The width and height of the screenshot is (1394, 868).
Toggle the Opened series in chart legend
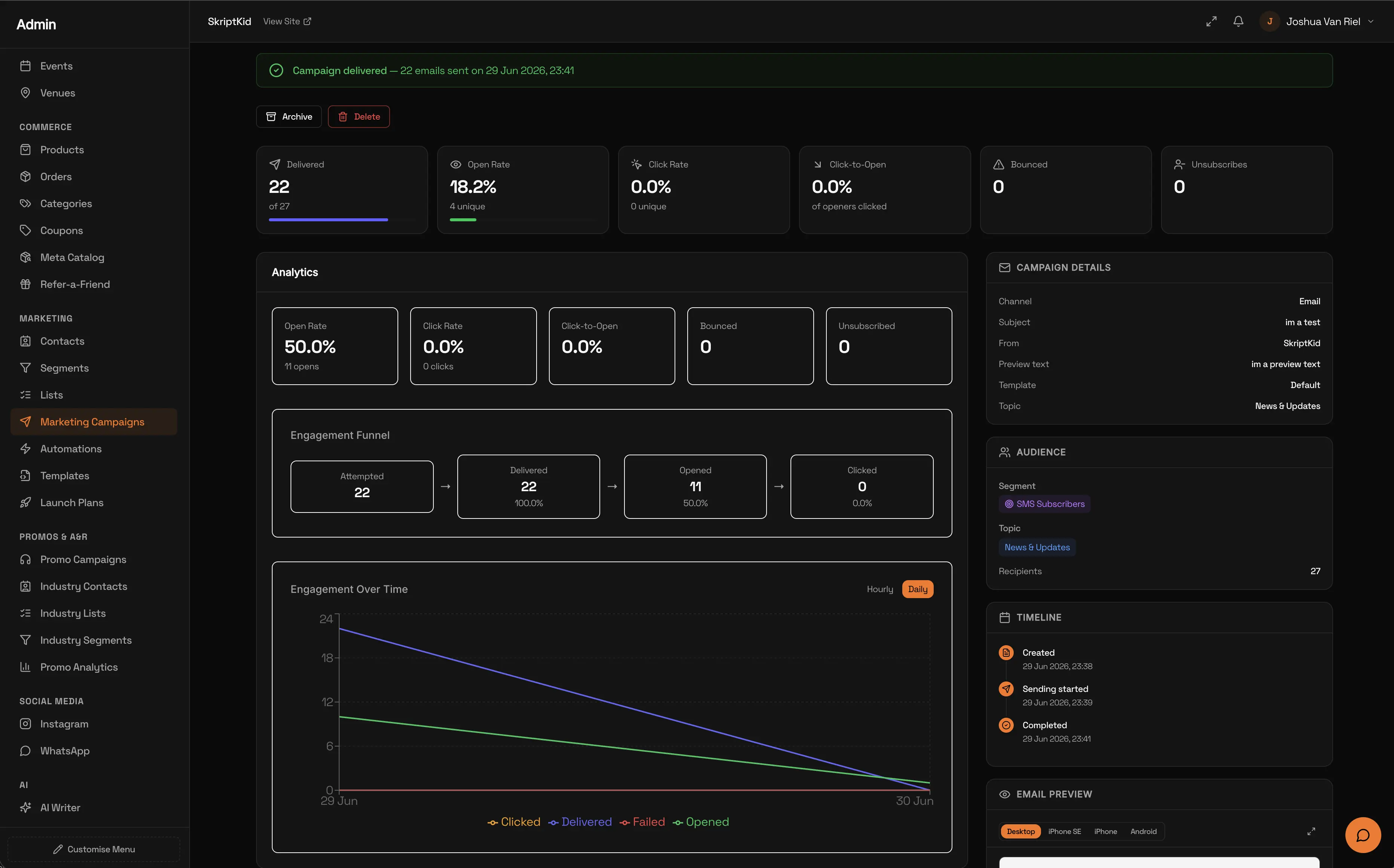(x=700, y=822)
